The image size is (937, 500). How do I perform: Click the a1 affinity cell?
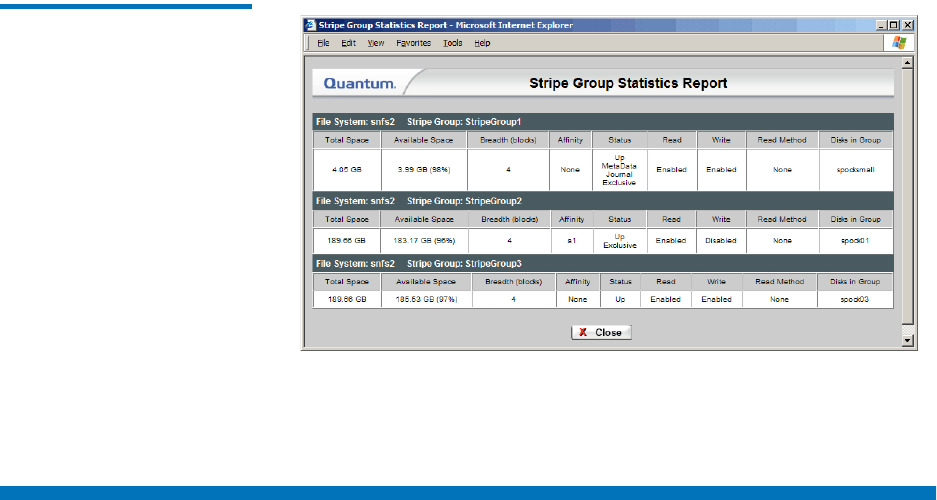[570, 240]
